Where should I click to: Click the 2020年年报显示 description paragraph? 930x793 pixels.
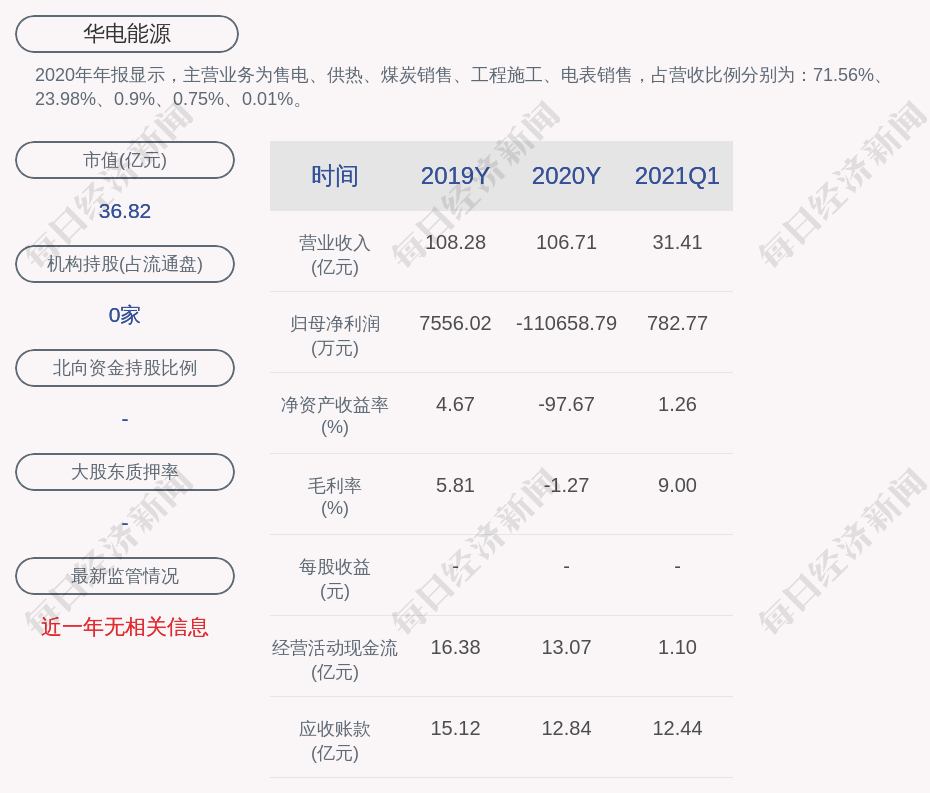tap(460, 87)
